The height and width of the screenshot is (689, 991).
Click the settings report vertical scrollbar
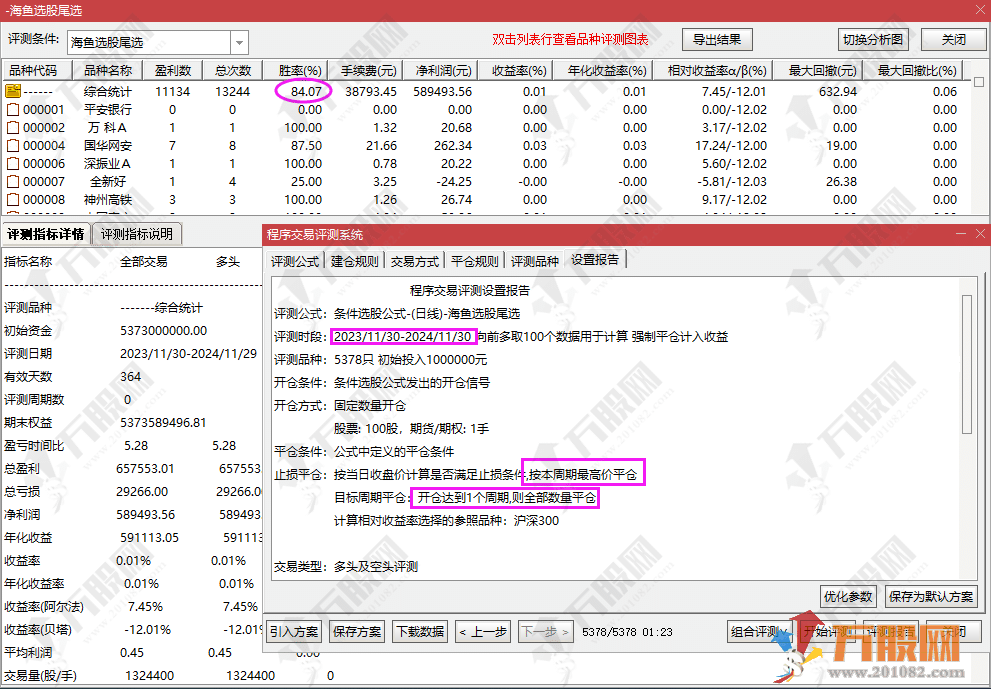[x=967, y=364]
